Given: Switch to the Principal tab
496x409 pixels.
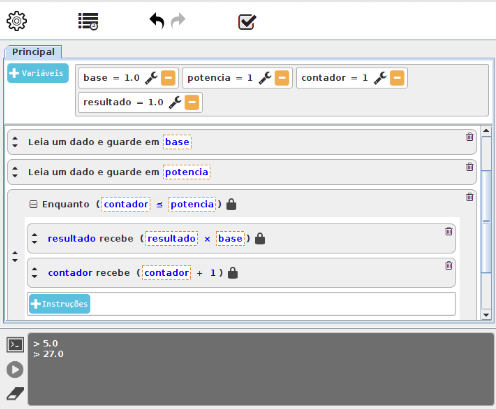Looking at the screenshot, I should (x=33, y=52).
